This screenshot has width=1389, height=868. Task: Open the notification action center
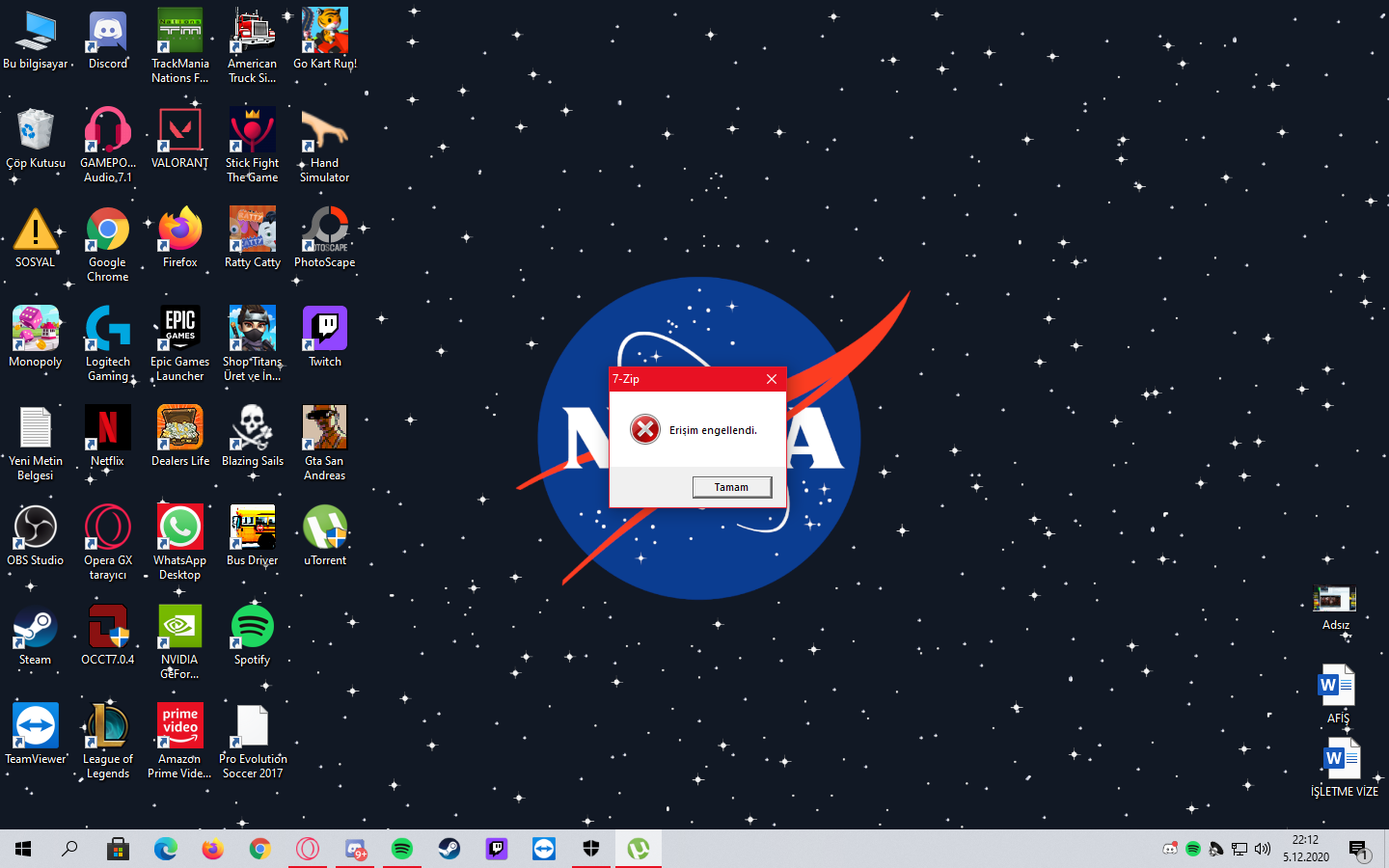tap(1360, 850)
